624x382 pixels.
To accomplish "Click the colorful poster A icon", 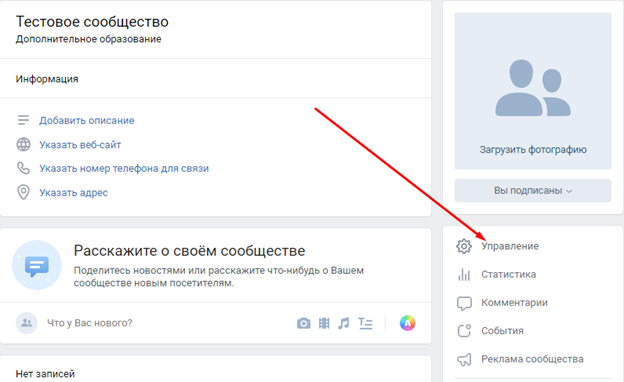I will point(408,323).
